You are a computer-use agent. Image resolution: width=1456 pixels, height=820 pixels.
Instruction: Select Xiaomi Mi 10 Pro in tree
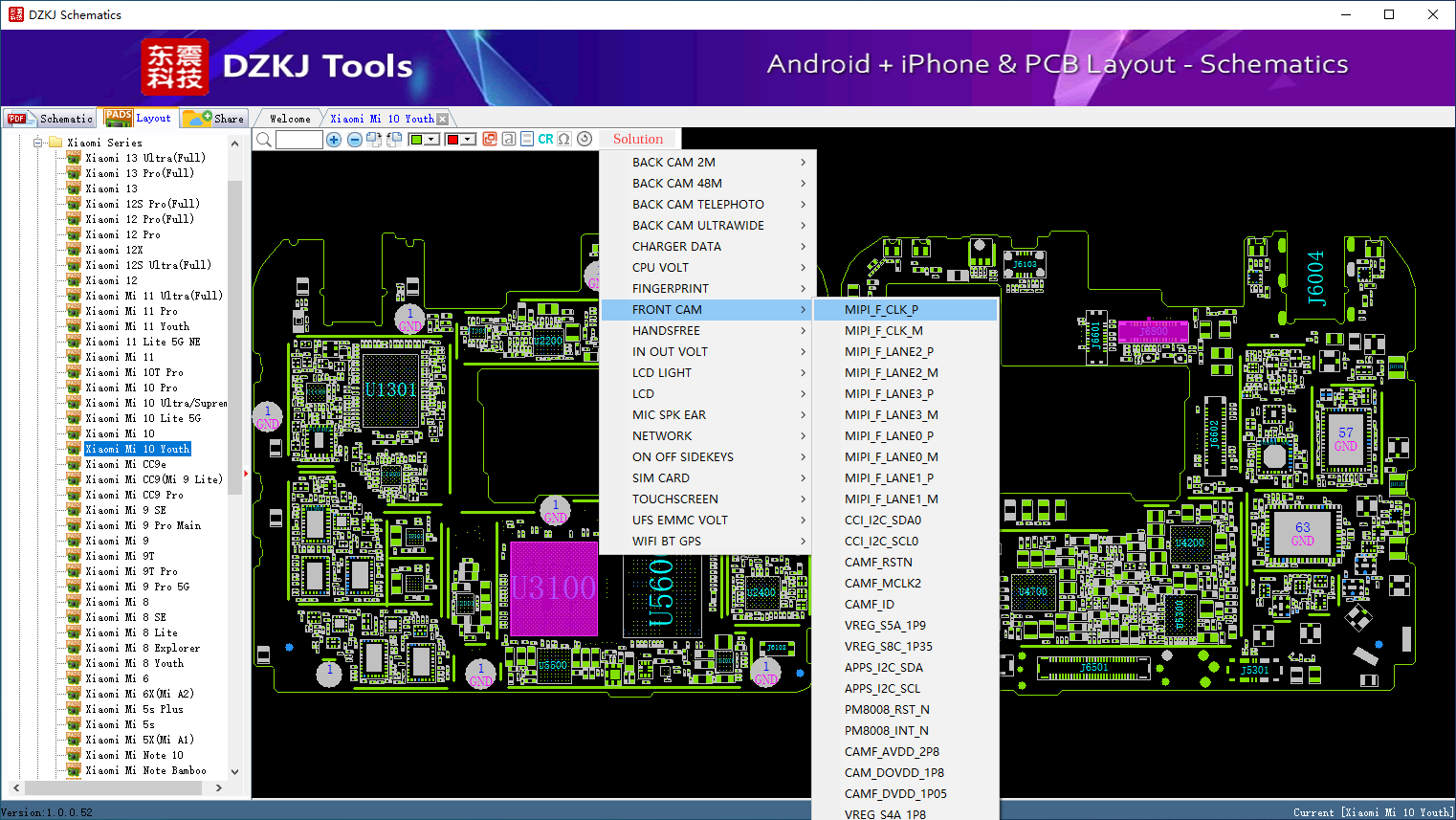(x=131, y=388)
